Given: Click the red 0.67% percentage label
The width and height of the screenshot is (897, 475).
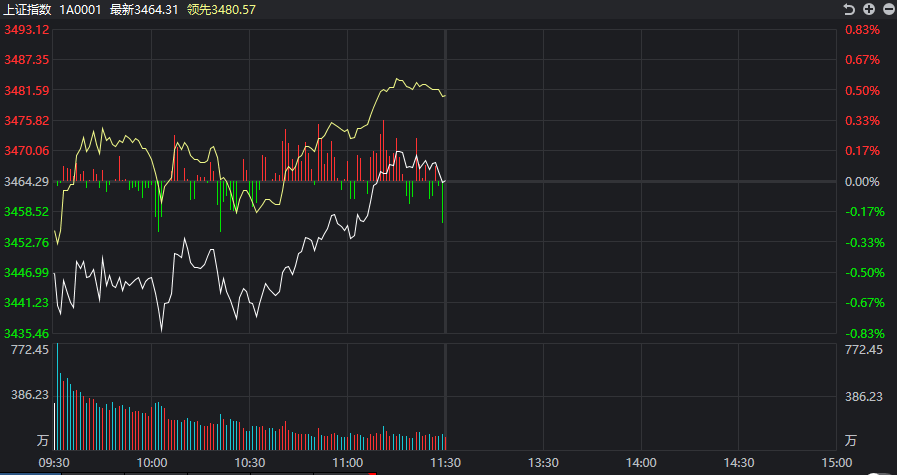Looking at the screenshot, I should tap(862, 60).
